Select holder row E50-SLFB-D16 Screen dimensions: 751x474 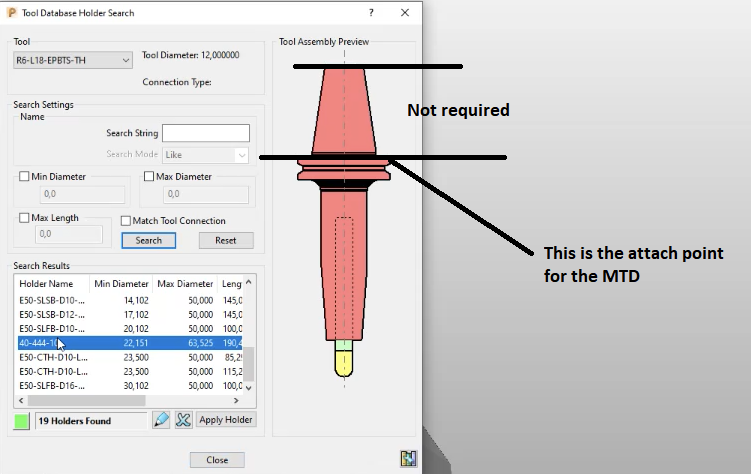coord(130,385)
